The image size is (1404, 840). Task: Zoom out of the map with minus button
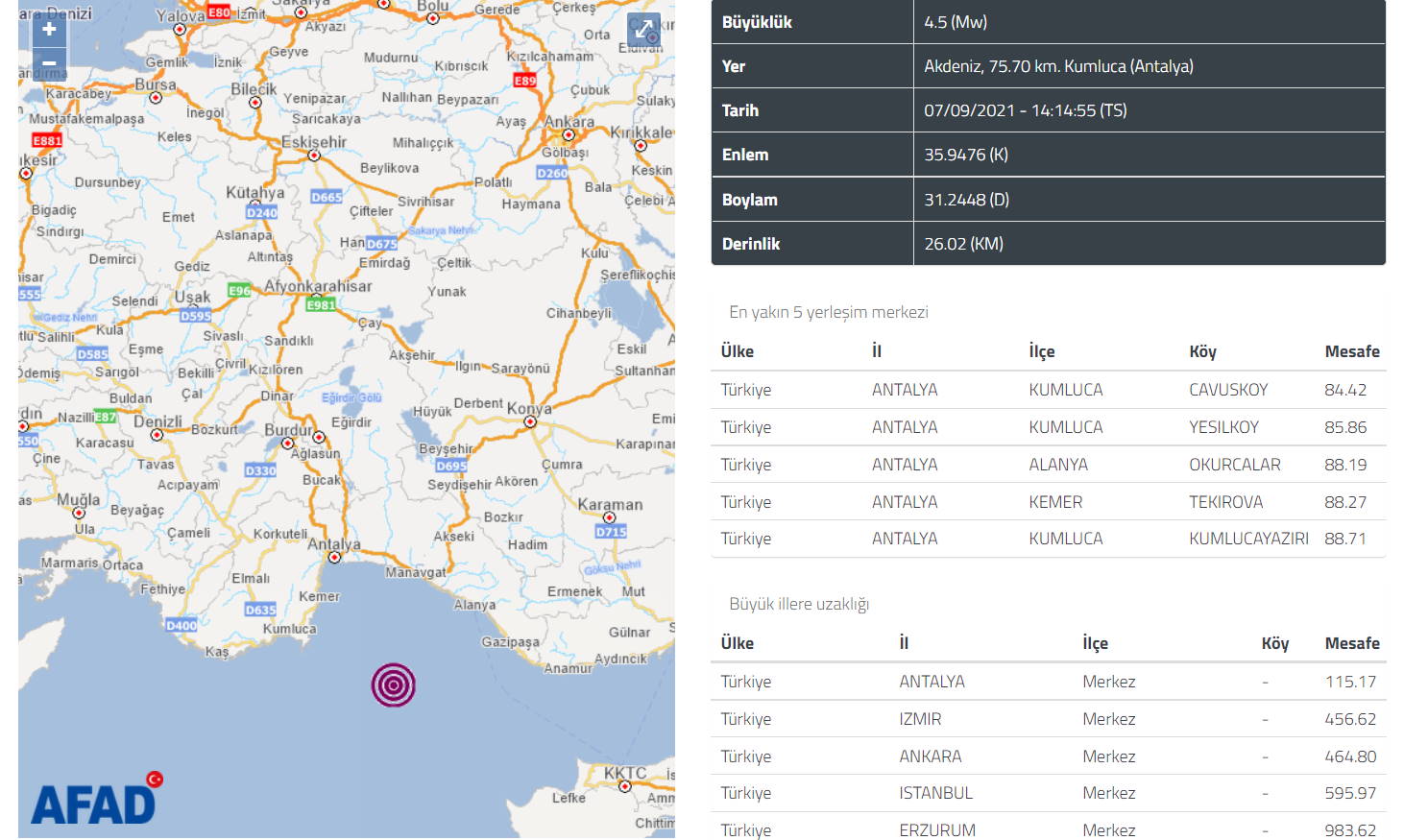point(49,63)
